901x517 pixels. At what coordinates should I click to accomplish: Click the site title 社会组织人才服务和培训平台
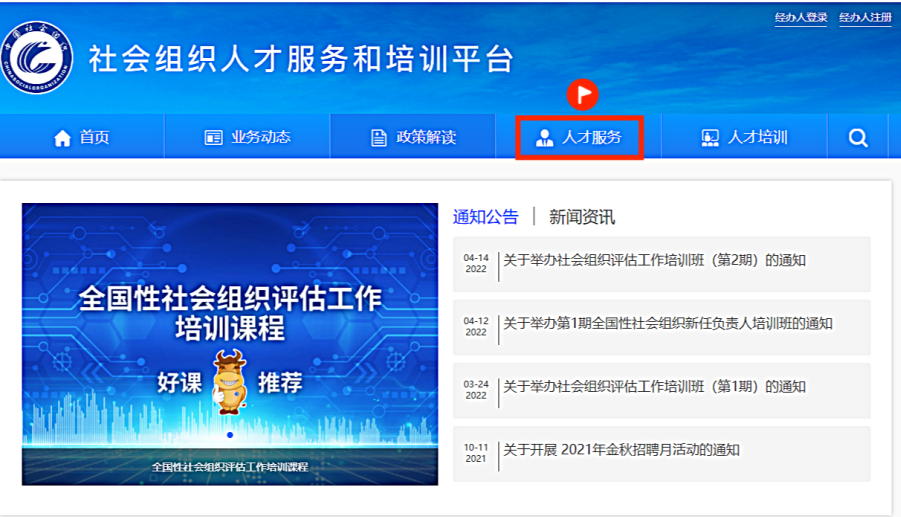tap(301, 59)
